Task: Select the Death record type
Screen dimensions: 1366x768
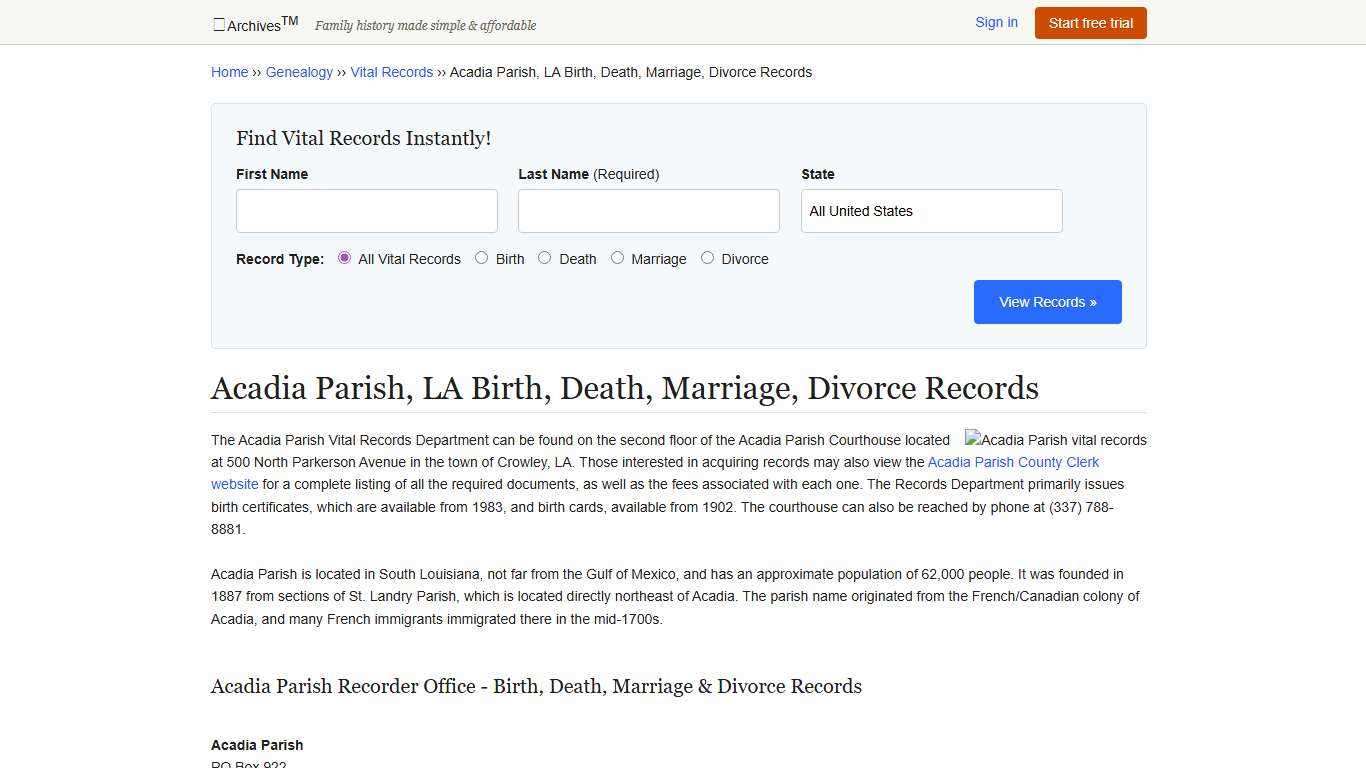Action: (545, 258)
